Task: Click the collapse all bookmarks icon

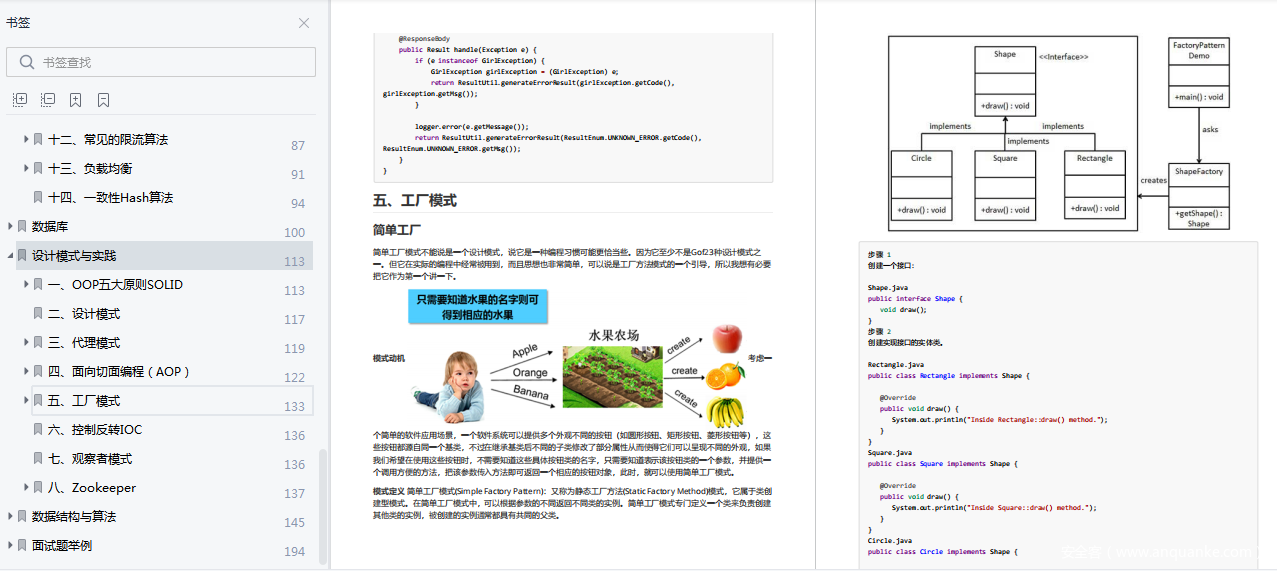Action: 48,100
